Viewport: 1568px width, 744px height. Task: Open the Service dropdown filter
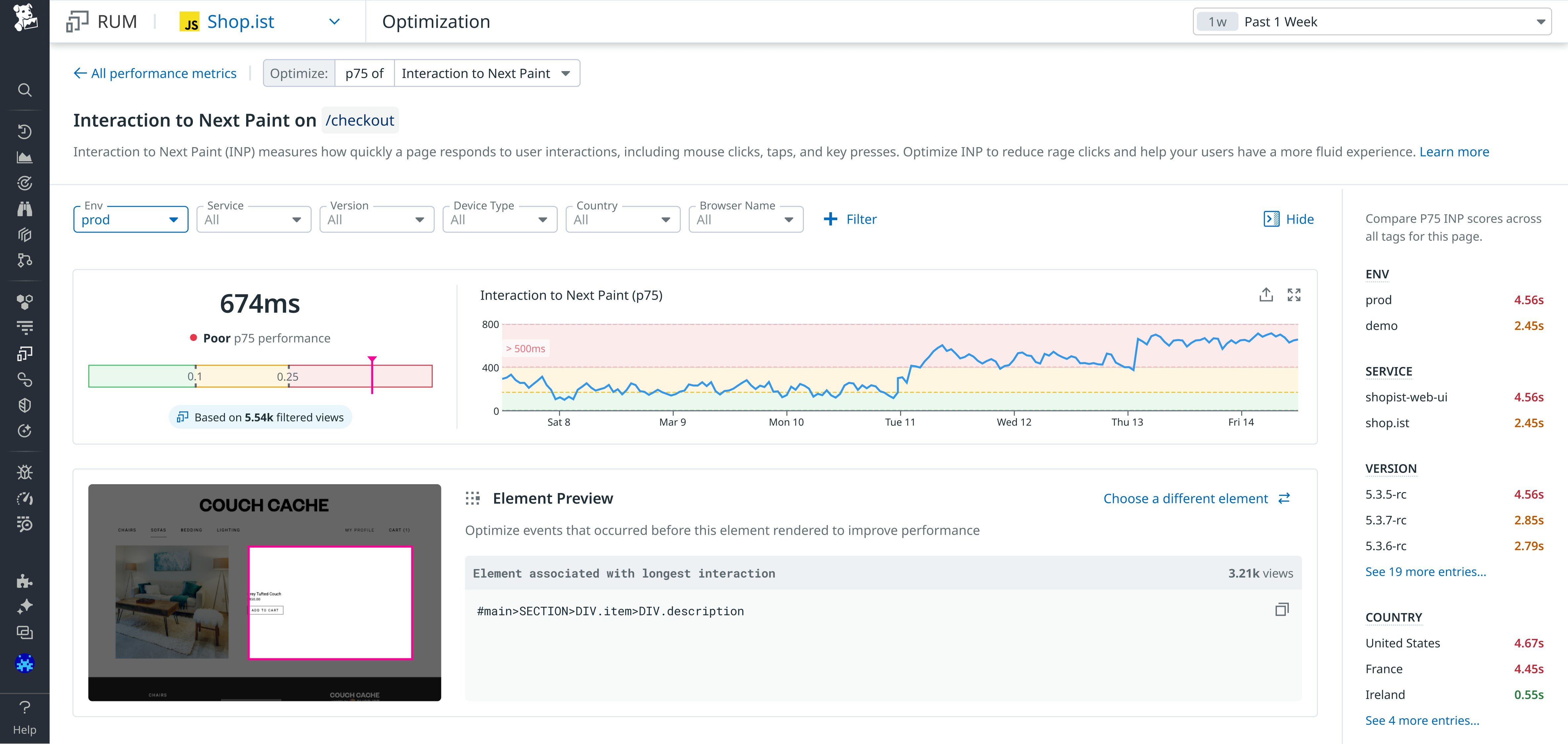click(253, 219)
